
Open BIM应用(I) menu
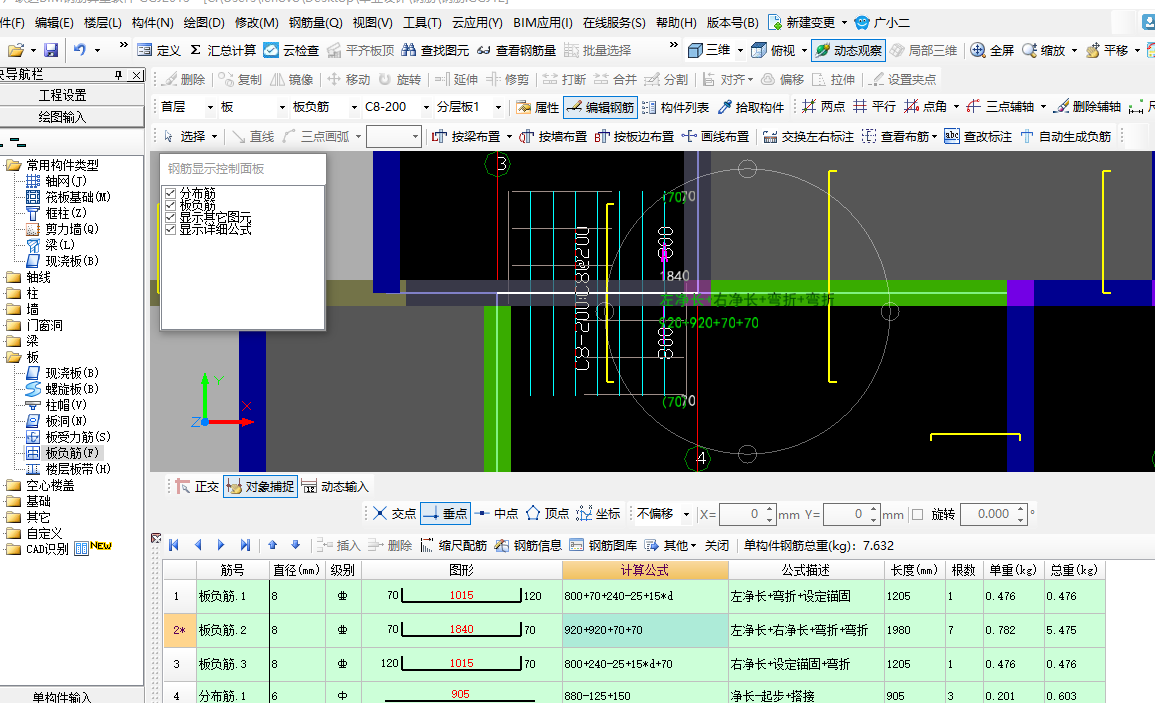pyautogui.click(x=543, y=23)
